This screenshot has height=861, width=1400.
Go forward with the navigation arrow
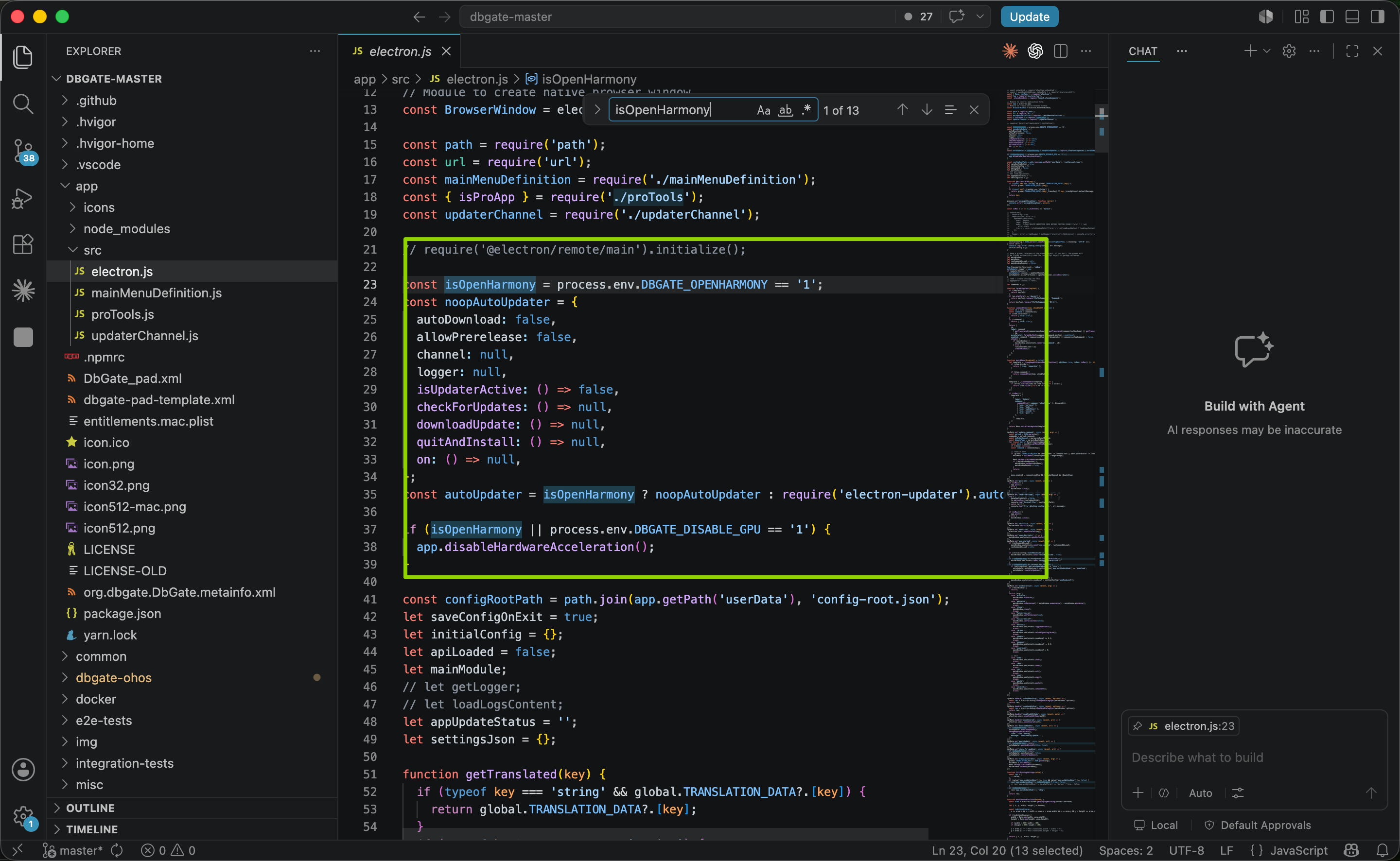coord(444,17)
